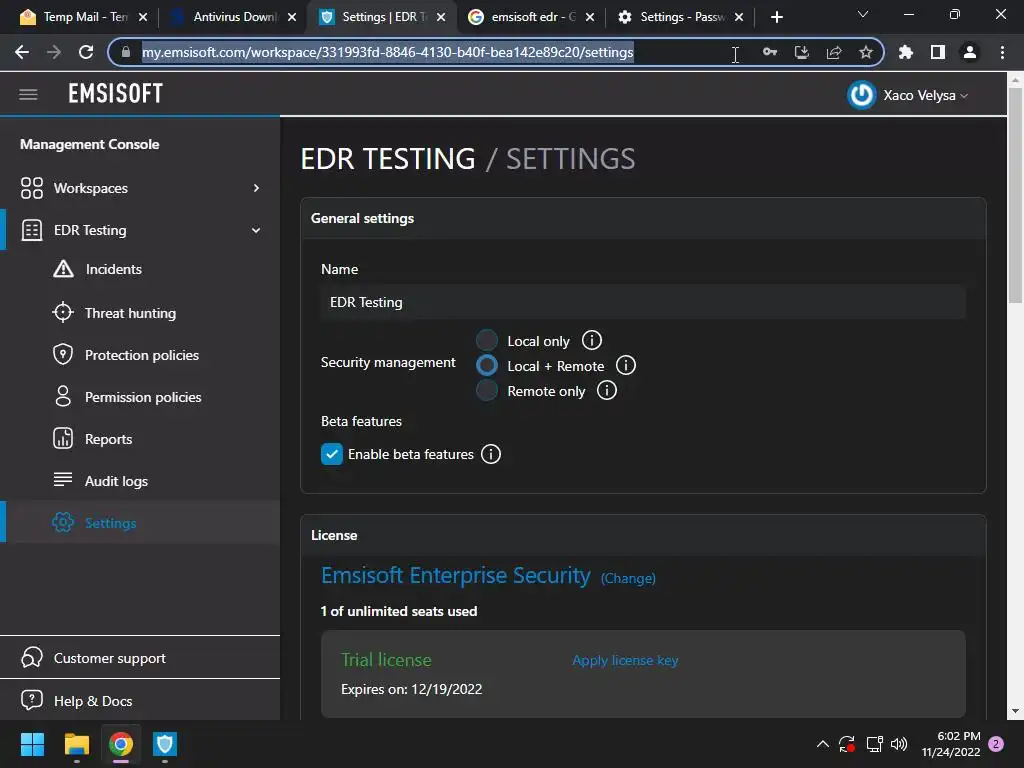Switch to Settings - Passwords tab
The width and height of the screenshot is (1024, 768).
pos(680,17)
